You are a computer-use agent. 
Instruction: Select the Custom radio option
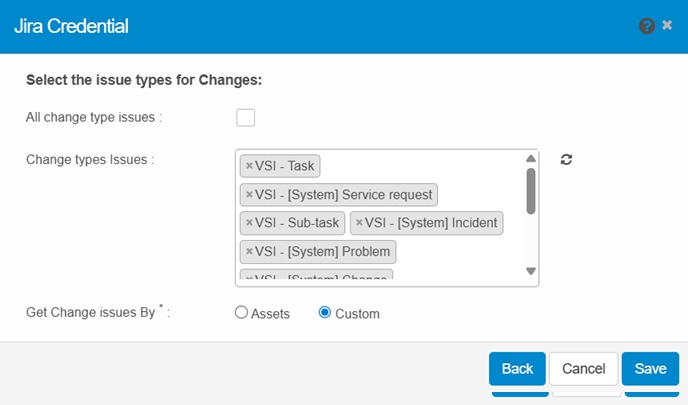pyautogui.click(x=324, y=313)
